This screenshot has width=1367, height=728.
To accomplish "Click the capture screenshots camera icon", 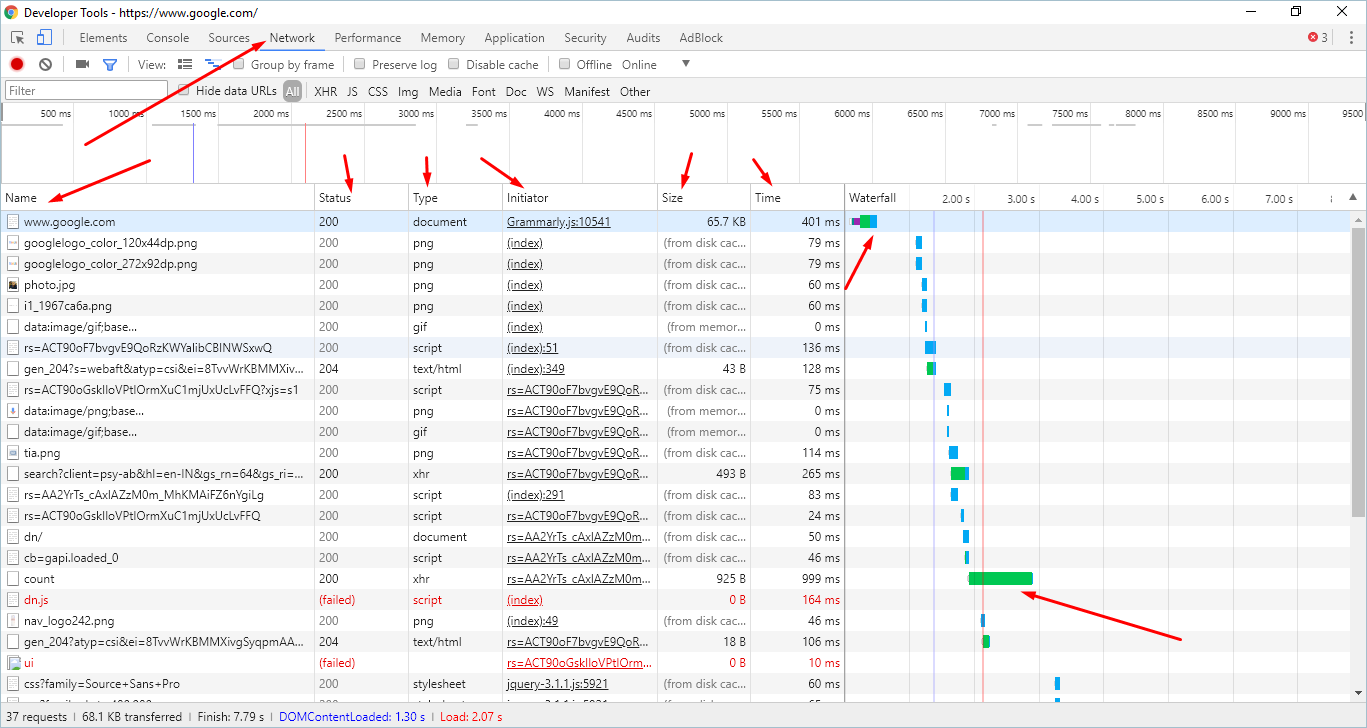I will [x=82, y=64].
